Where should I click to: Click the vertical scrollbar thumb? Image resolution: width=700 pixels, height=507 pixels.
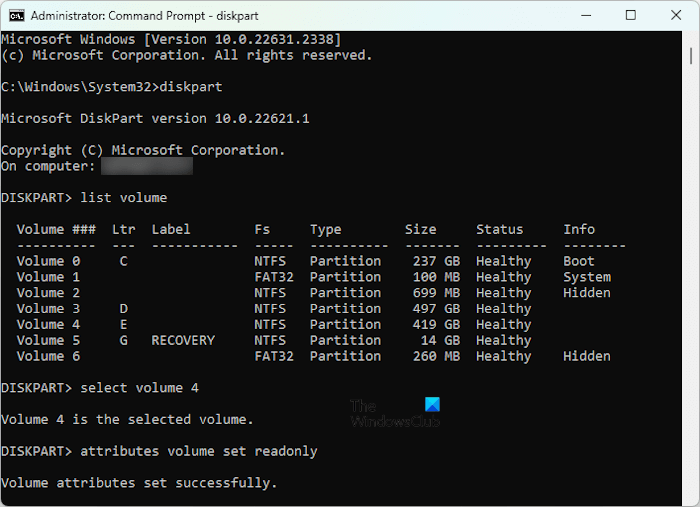691,55
